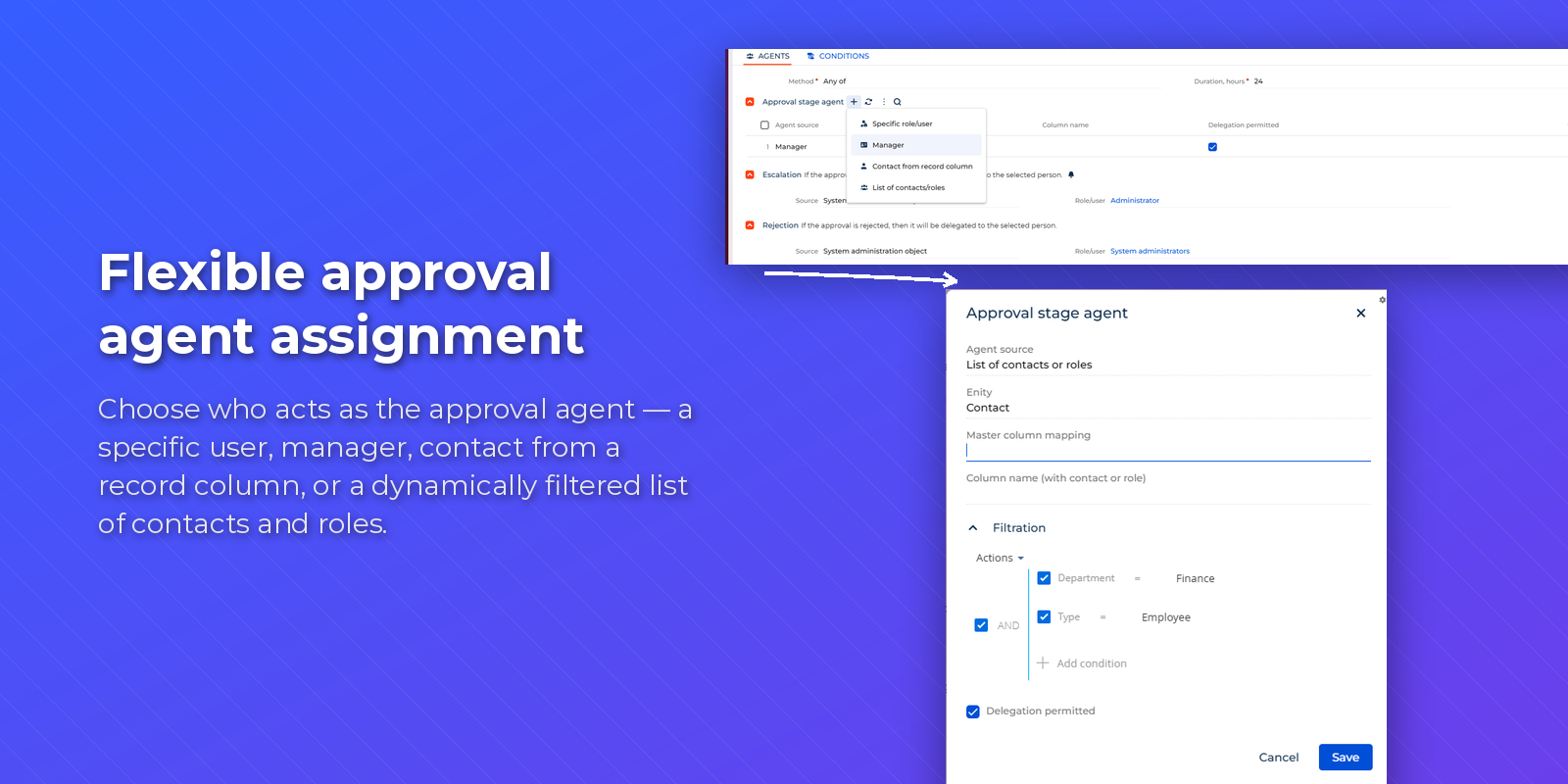
Task: Collapse the Escalation section
Action: (x=750, y=174)
